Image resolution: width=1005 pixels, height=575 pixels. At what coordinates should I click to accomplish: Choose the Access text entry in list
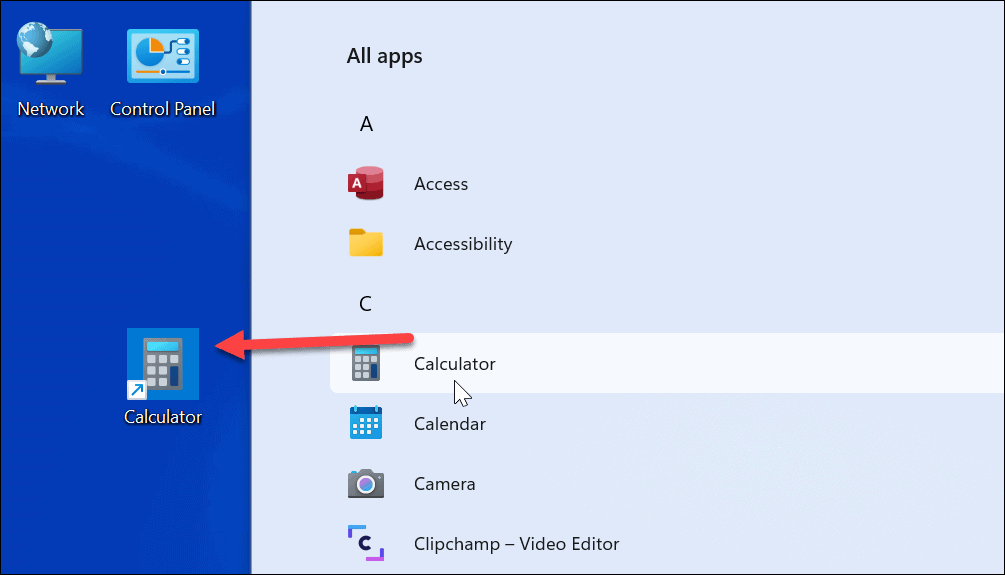pyautogui.click(x=441, y=184)
